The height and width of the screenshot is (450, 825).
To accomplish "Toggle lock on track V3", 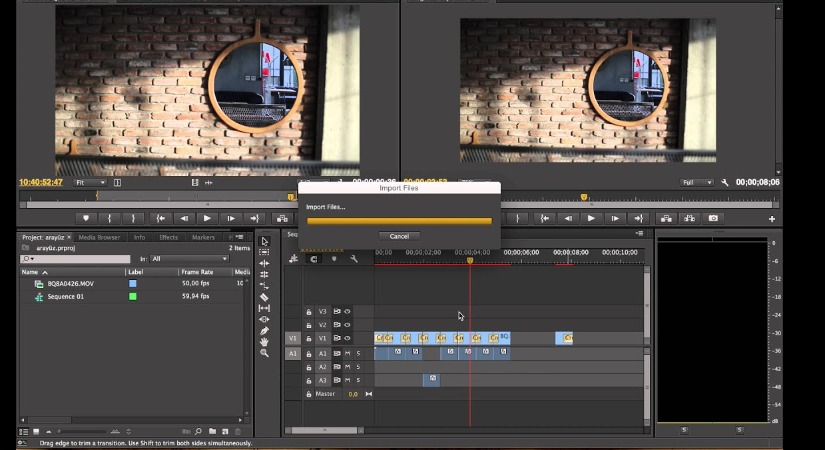I will point(309,311).
